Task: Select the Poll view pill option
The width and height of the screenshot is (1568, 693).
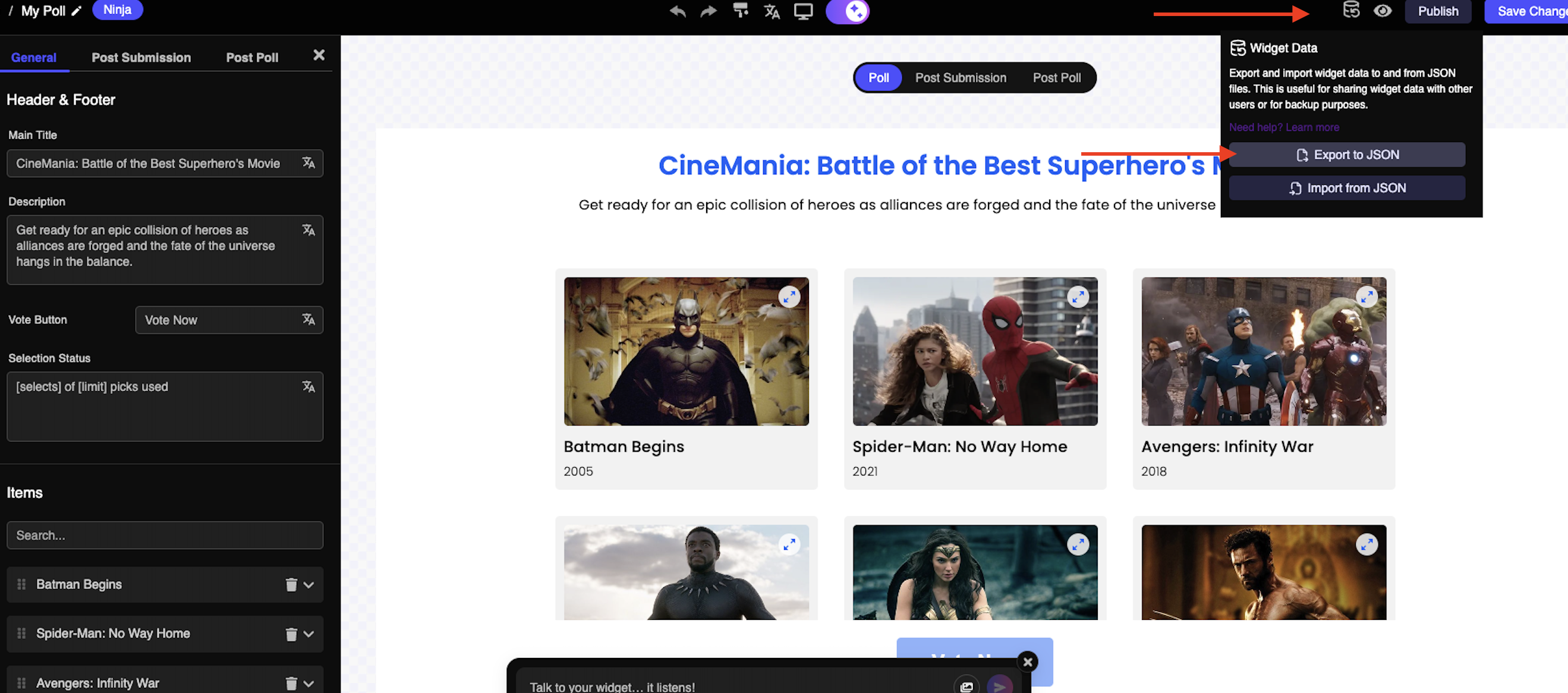Action: coord(878,78)
